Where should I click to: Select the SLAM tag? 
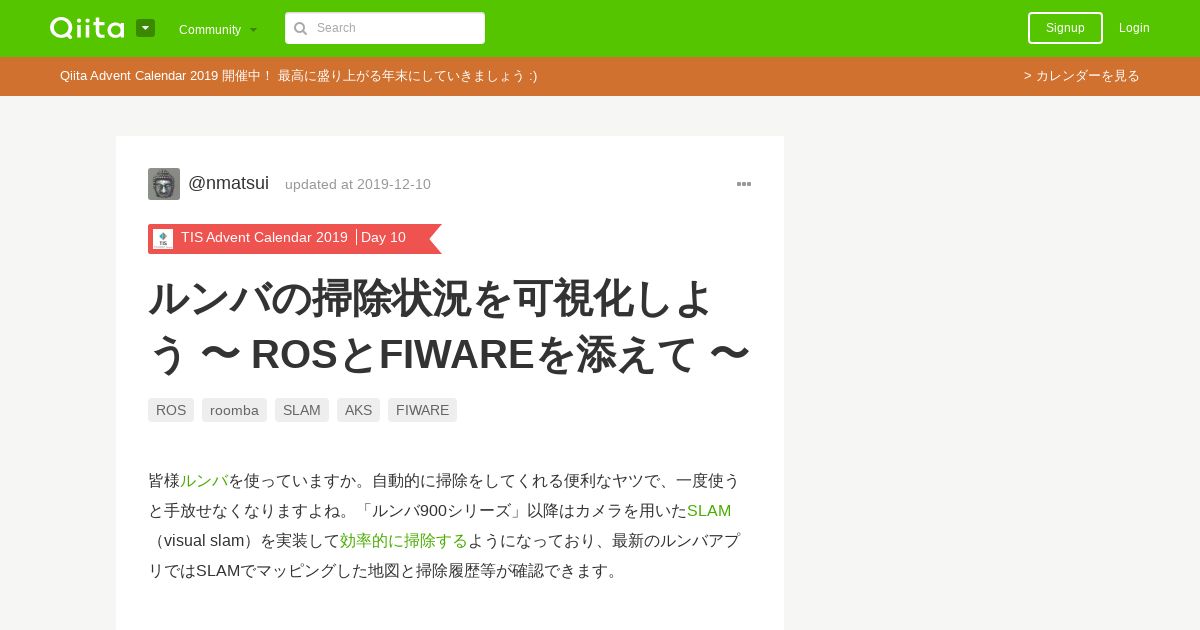[x=302, y=410]
